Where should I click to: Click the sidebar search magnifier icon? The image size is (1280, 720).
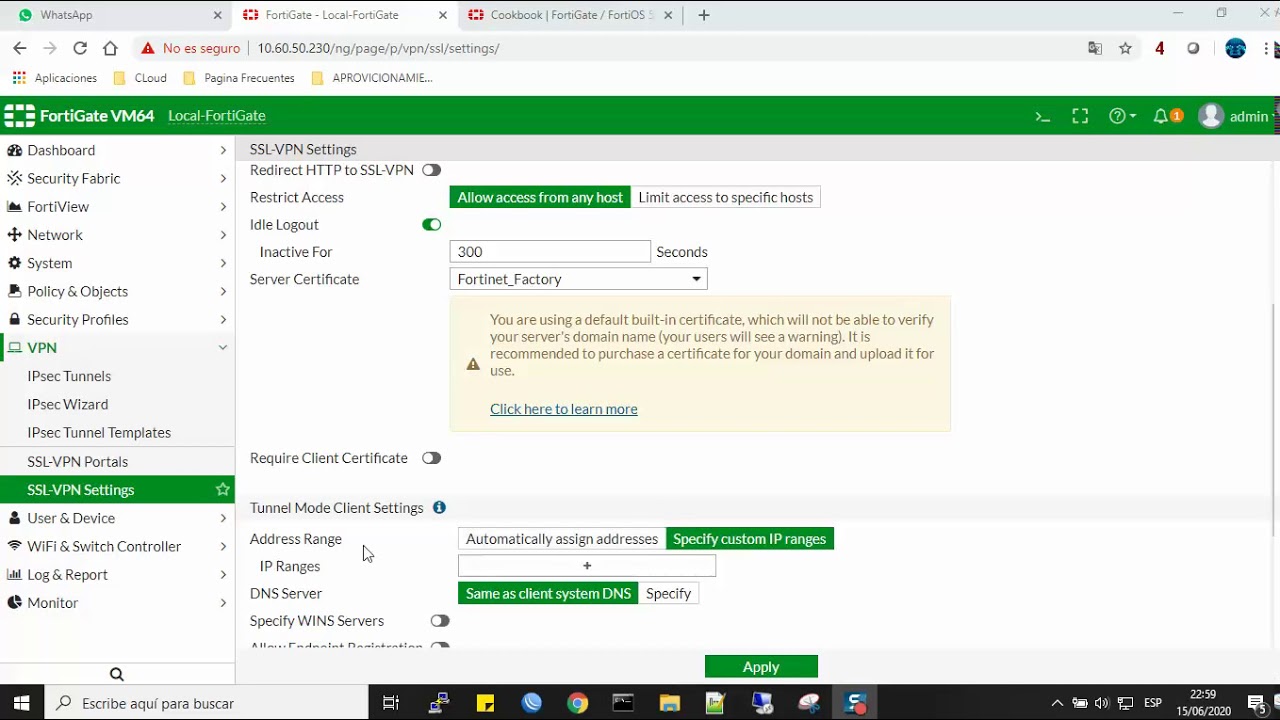pos(117,674)
